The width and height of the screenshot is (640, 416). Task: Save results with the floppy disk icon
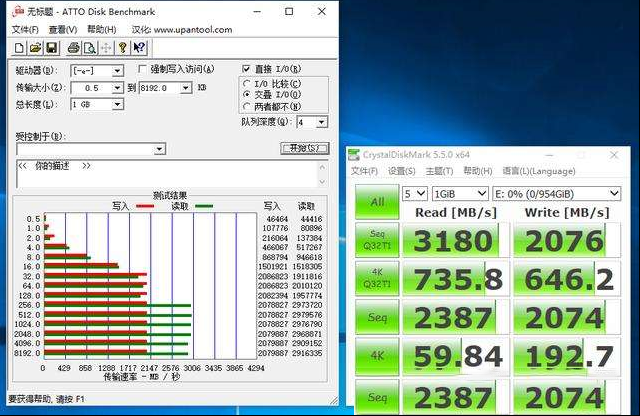(52, 48)
